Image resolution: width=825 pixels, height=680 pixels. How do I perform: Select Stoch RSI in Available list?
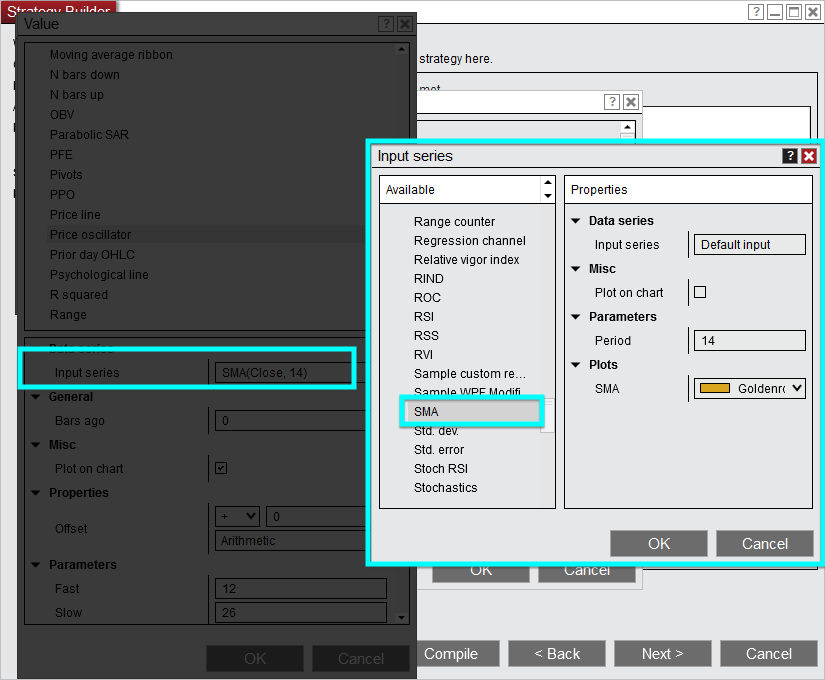[x=440, y=468]
